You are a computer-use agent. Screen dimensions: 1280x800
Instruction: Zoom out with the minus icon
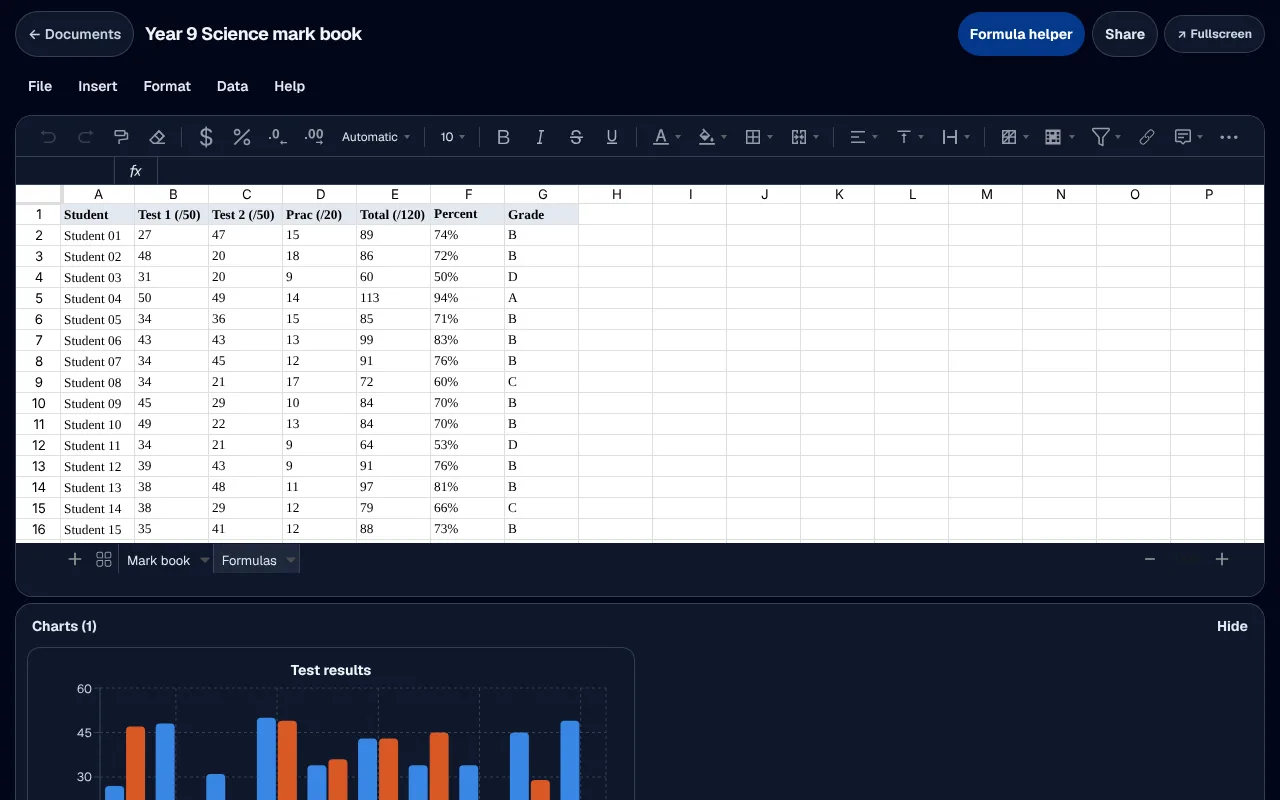point(1150,559)
